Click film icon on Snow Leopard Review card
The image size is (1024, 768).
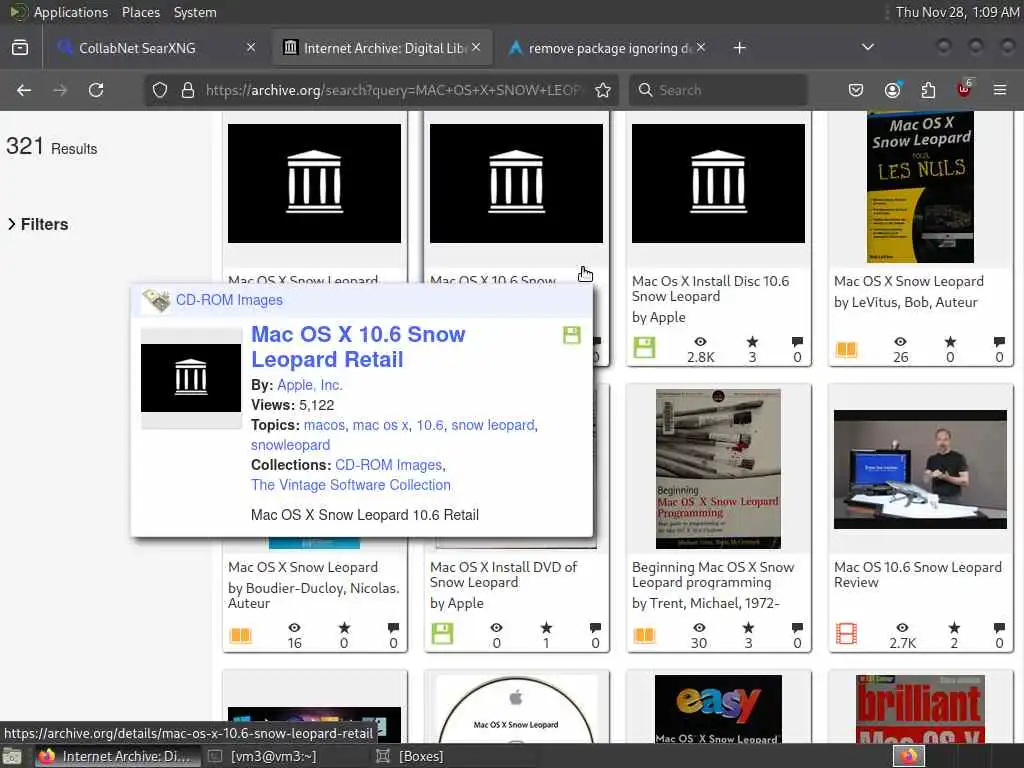coord(846,633)
